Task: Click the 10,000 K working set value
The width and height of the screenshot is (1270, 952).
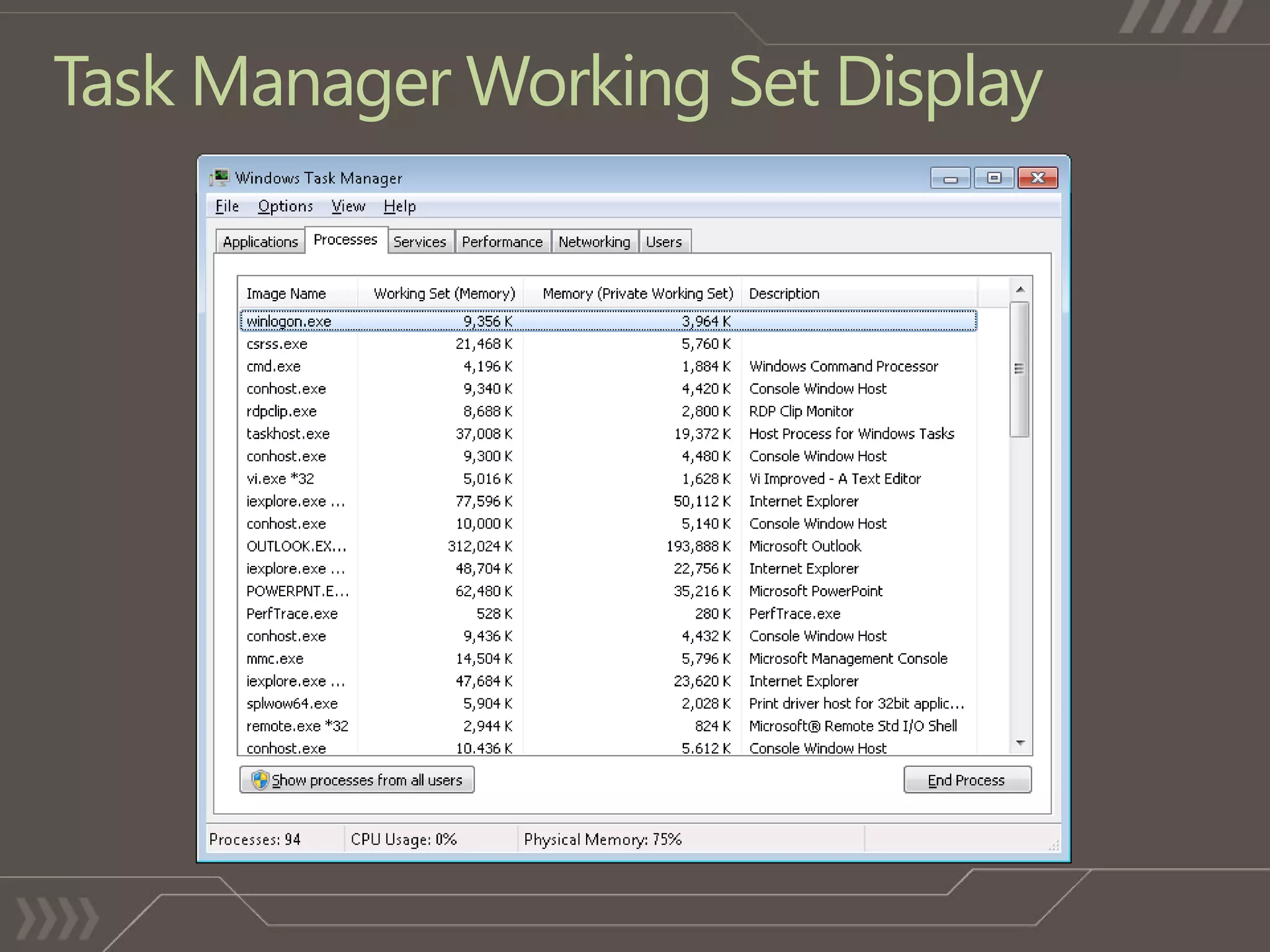Action: 484,524
